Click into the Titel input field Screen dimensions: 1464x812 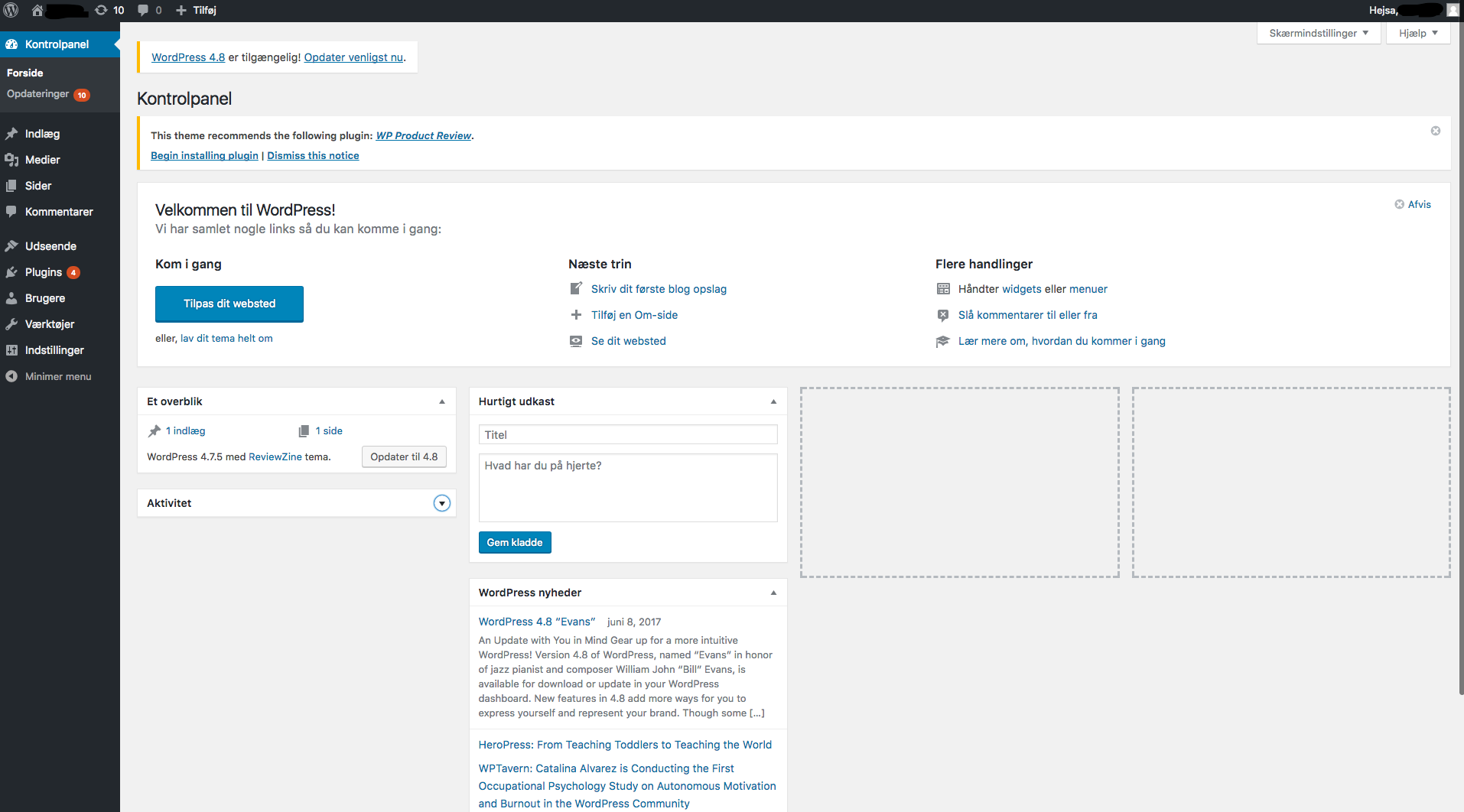click(x=627, y=434)
